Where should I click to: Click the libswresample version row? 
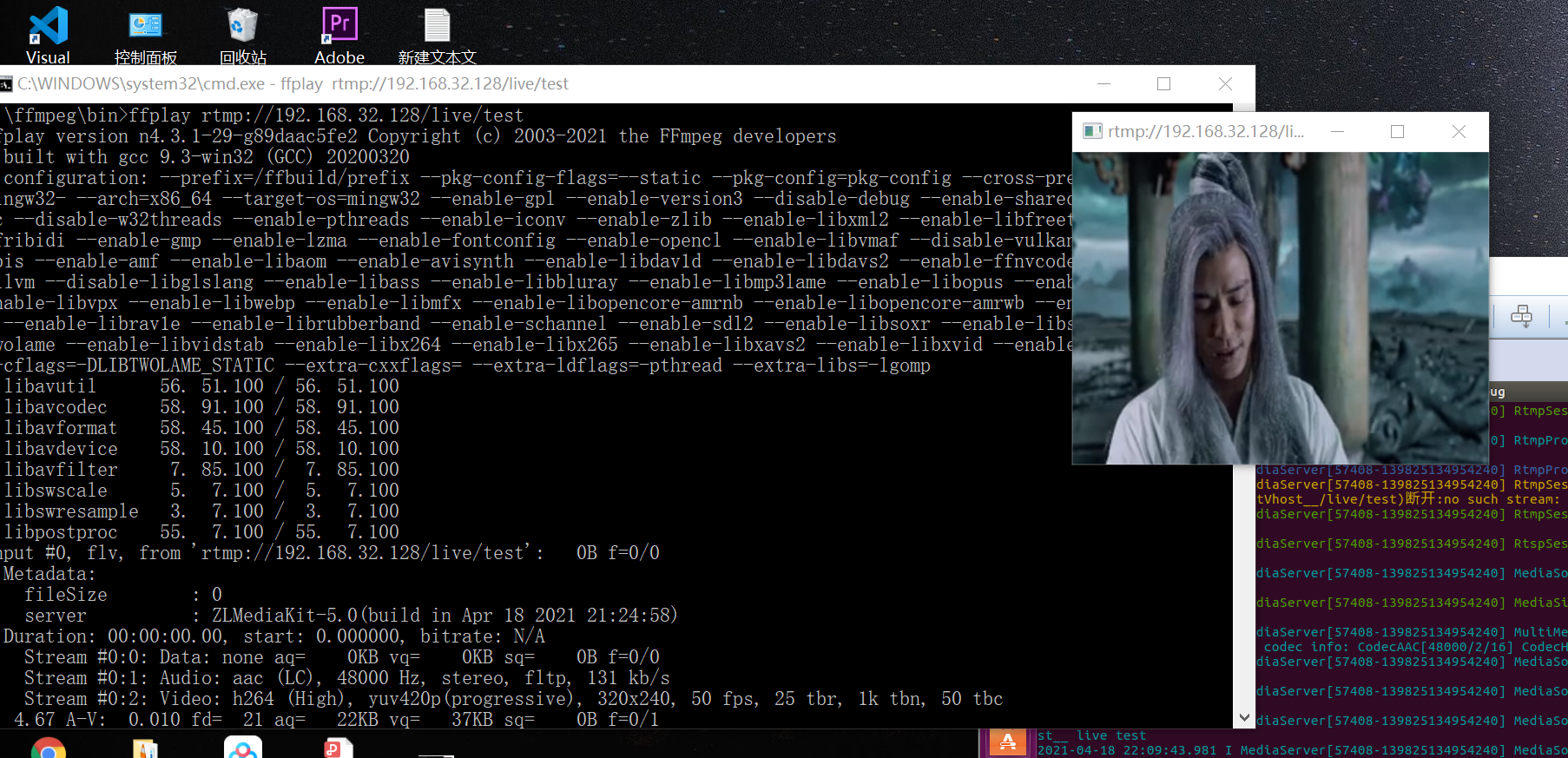201,511
